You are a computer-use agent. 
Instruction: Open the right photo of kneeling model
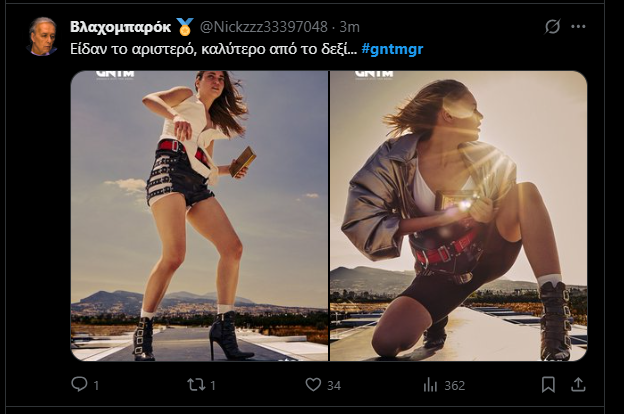point(458,215)
